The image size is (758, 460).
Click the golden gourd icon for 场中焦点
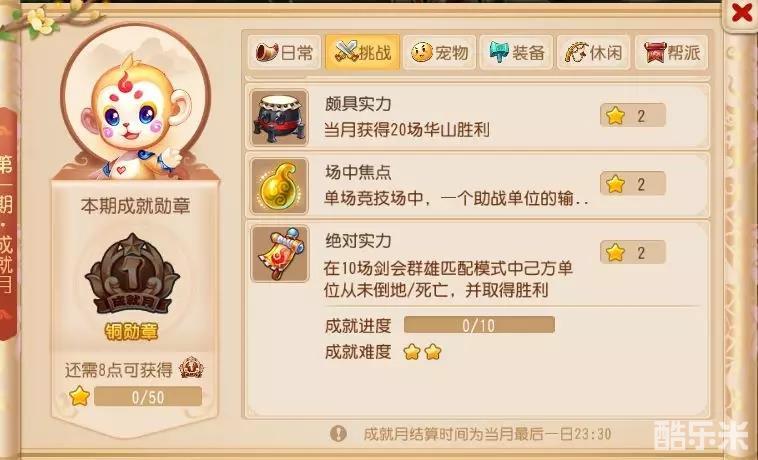pos(279,186)
